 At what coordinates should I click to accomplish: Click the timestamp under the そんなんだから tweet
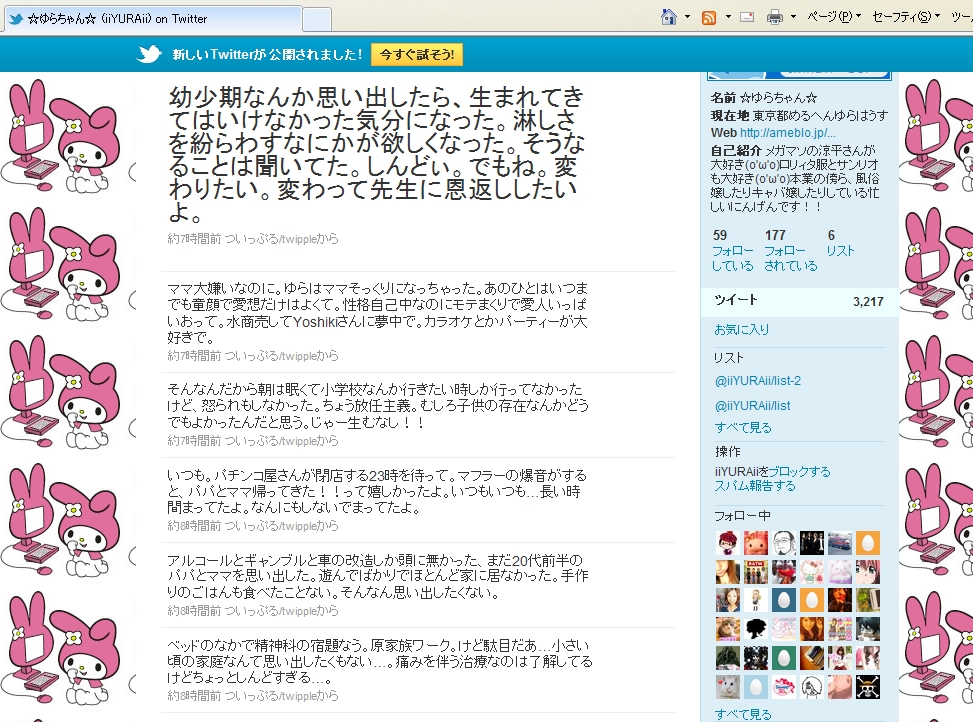pyautogui.click(x=194, y=440)
